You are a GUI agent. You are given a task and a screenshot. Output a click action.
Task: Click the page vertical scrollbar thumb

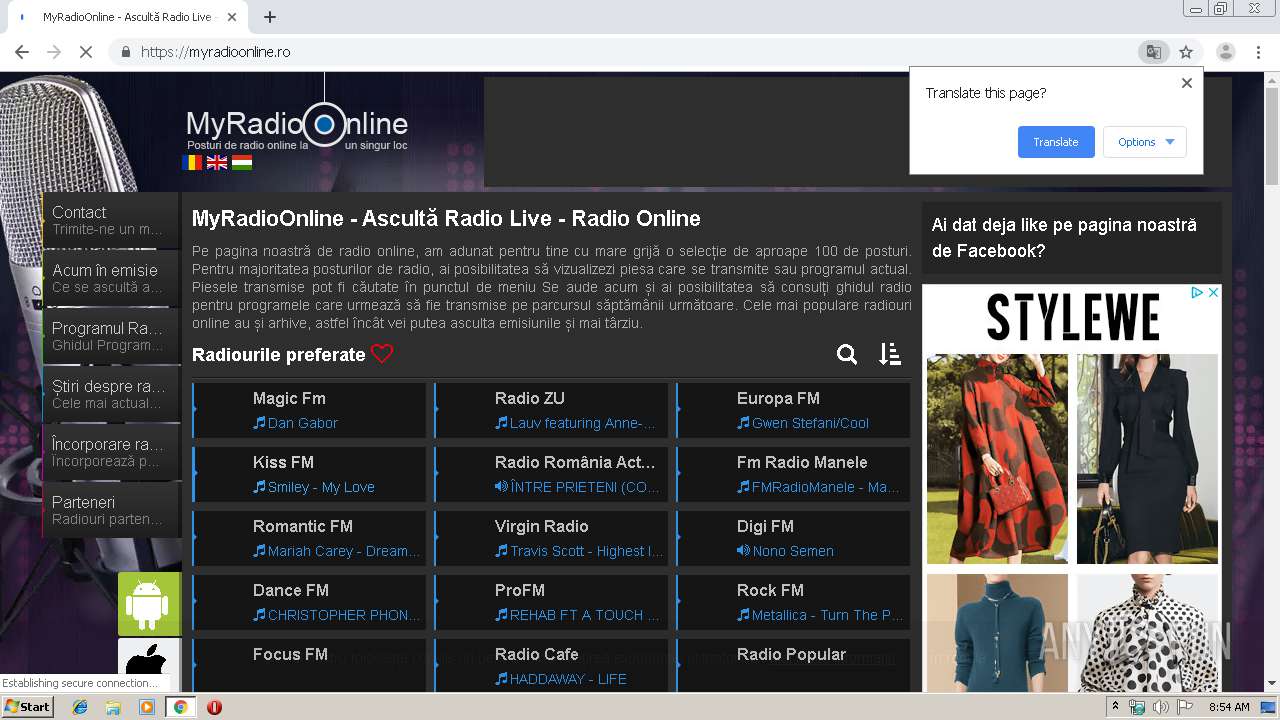(1272, 136)
